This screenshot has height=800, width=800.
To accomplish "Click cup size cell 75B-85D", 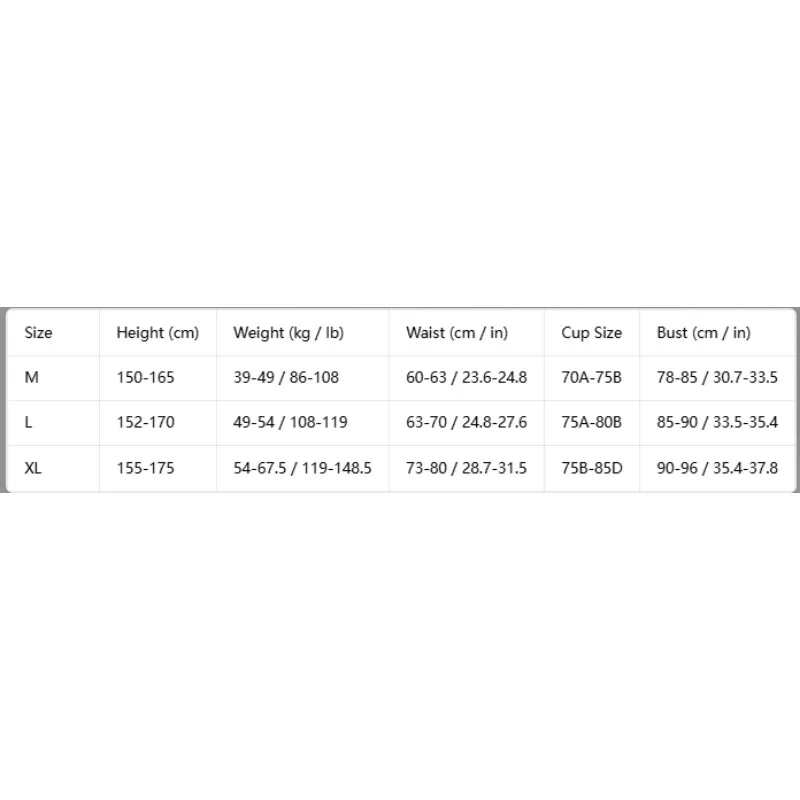I will pyautogui.click(x=592, y=468).
